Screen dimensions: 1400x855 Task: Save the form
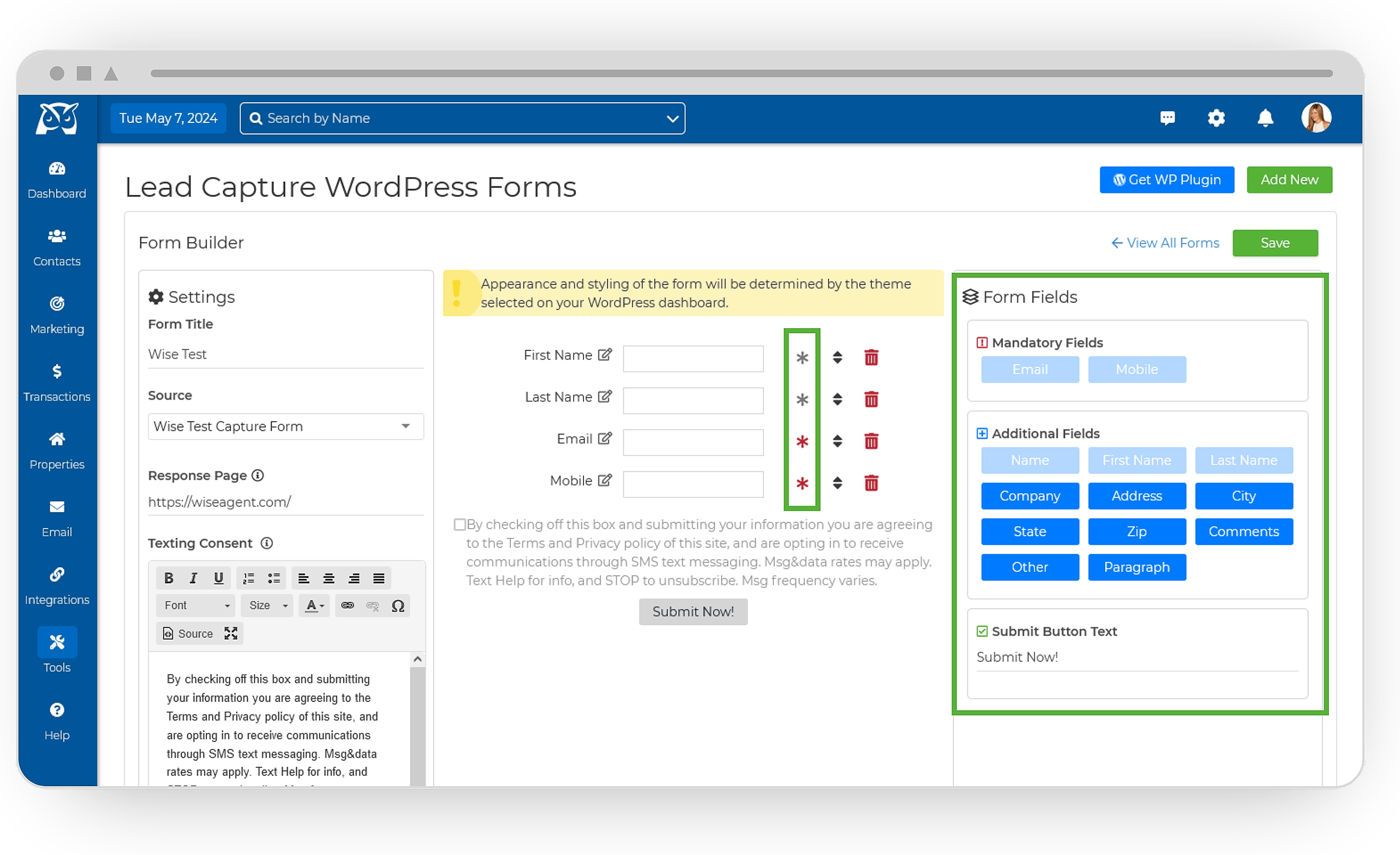pyautogui.click(x=1274, y=243)
